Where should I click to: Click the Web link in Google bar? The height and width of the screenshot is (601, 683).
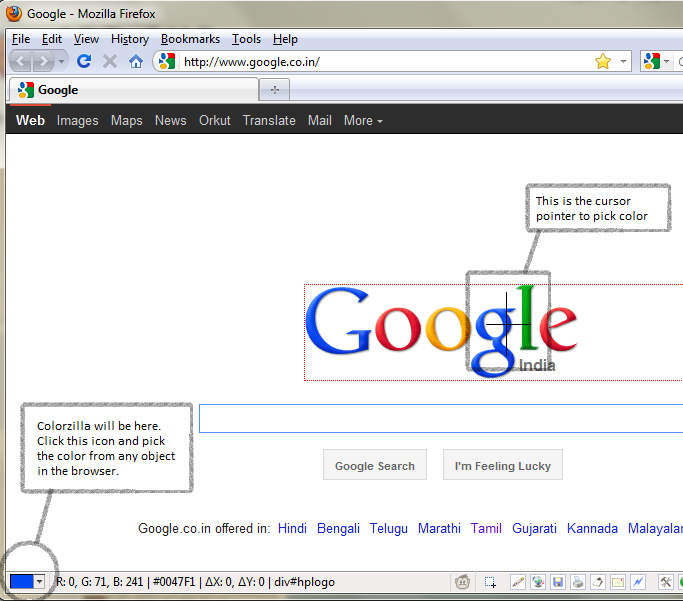30,120
